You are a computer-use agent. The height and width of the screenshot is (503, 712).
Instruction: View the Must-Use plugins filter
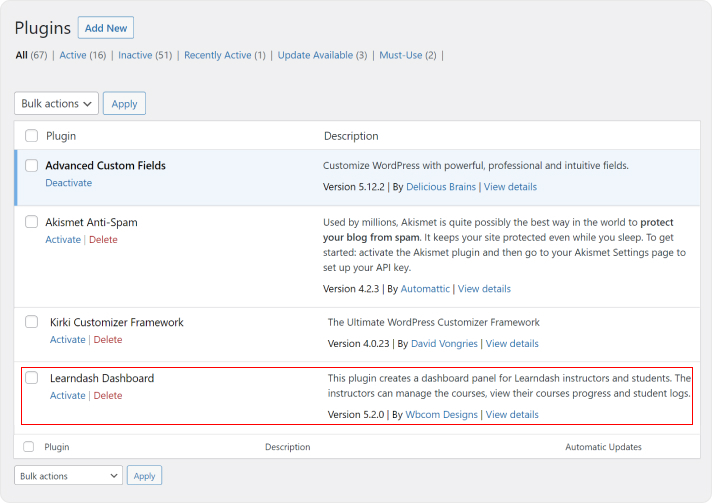point(400,55)
